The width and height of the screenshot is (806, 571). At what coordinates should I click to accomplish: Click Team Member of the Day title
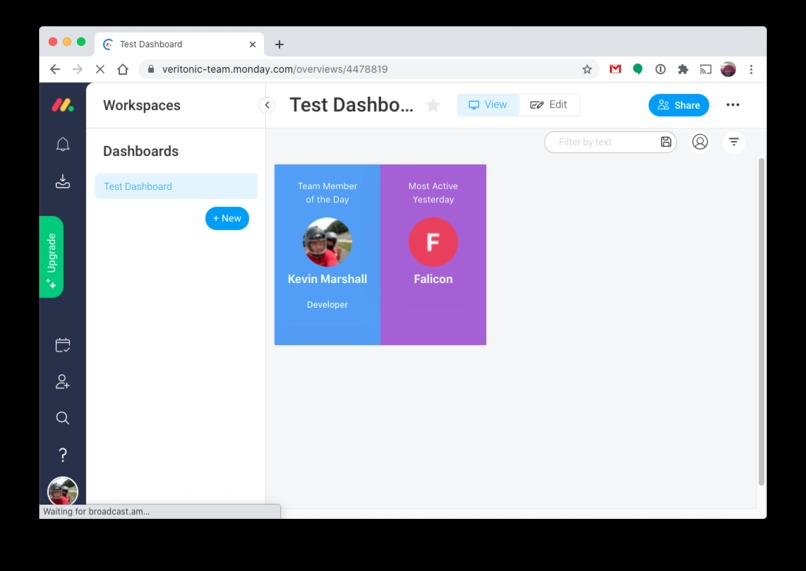327,193
